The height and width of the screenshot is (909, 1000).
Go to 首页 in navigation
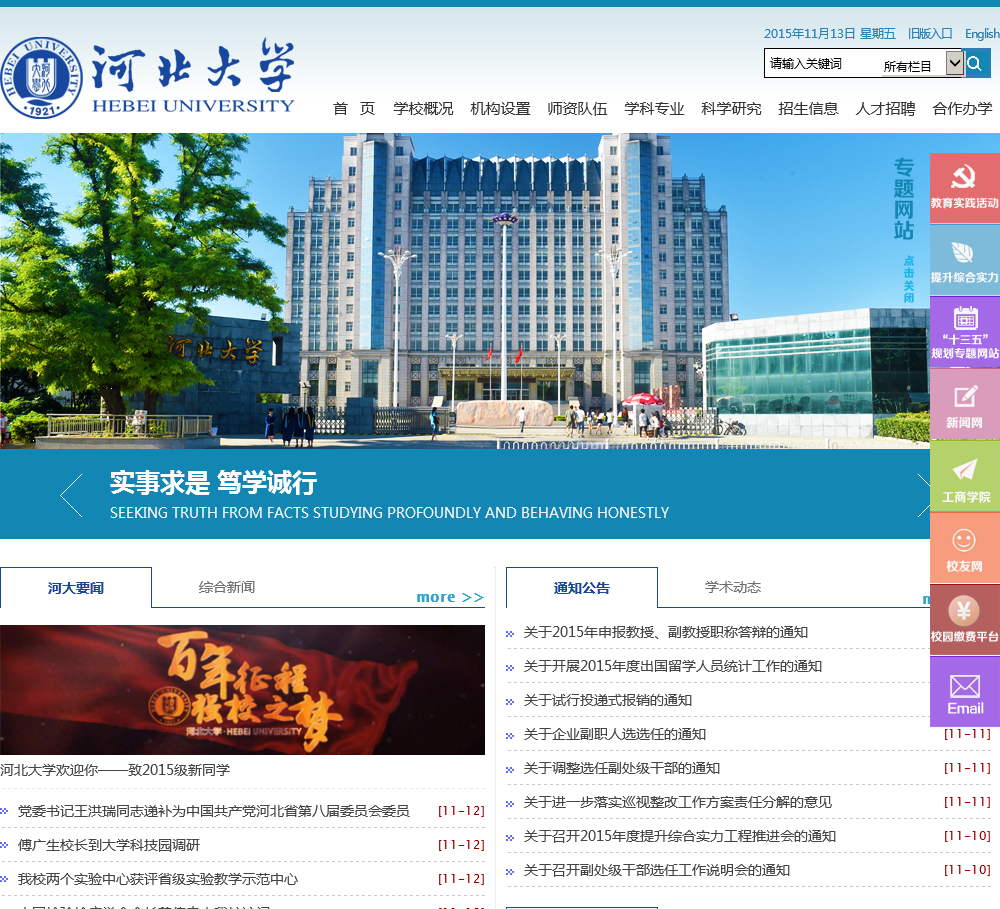tap(354, 108)
